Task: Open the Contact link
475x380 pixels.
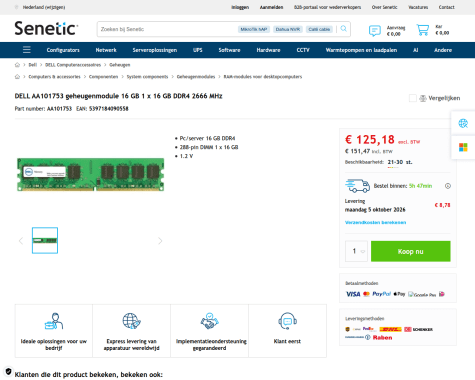Action: (x=446, y=7)
